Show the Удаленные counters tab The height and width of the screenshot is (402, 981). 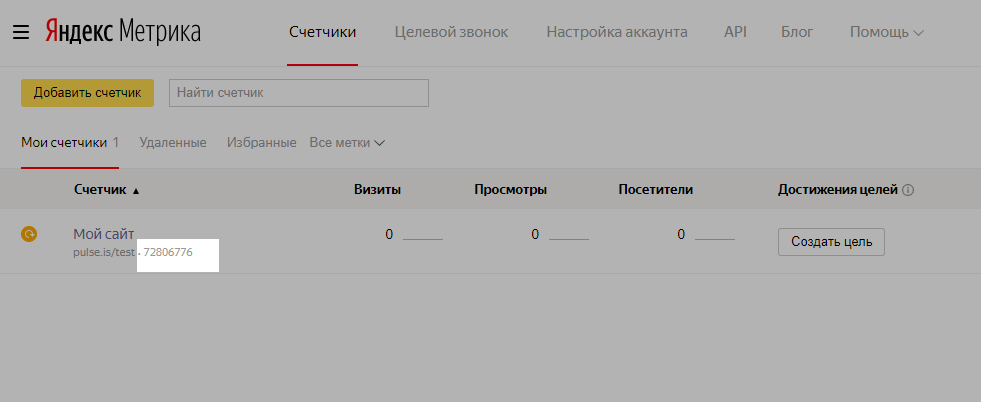coord(173,143)
